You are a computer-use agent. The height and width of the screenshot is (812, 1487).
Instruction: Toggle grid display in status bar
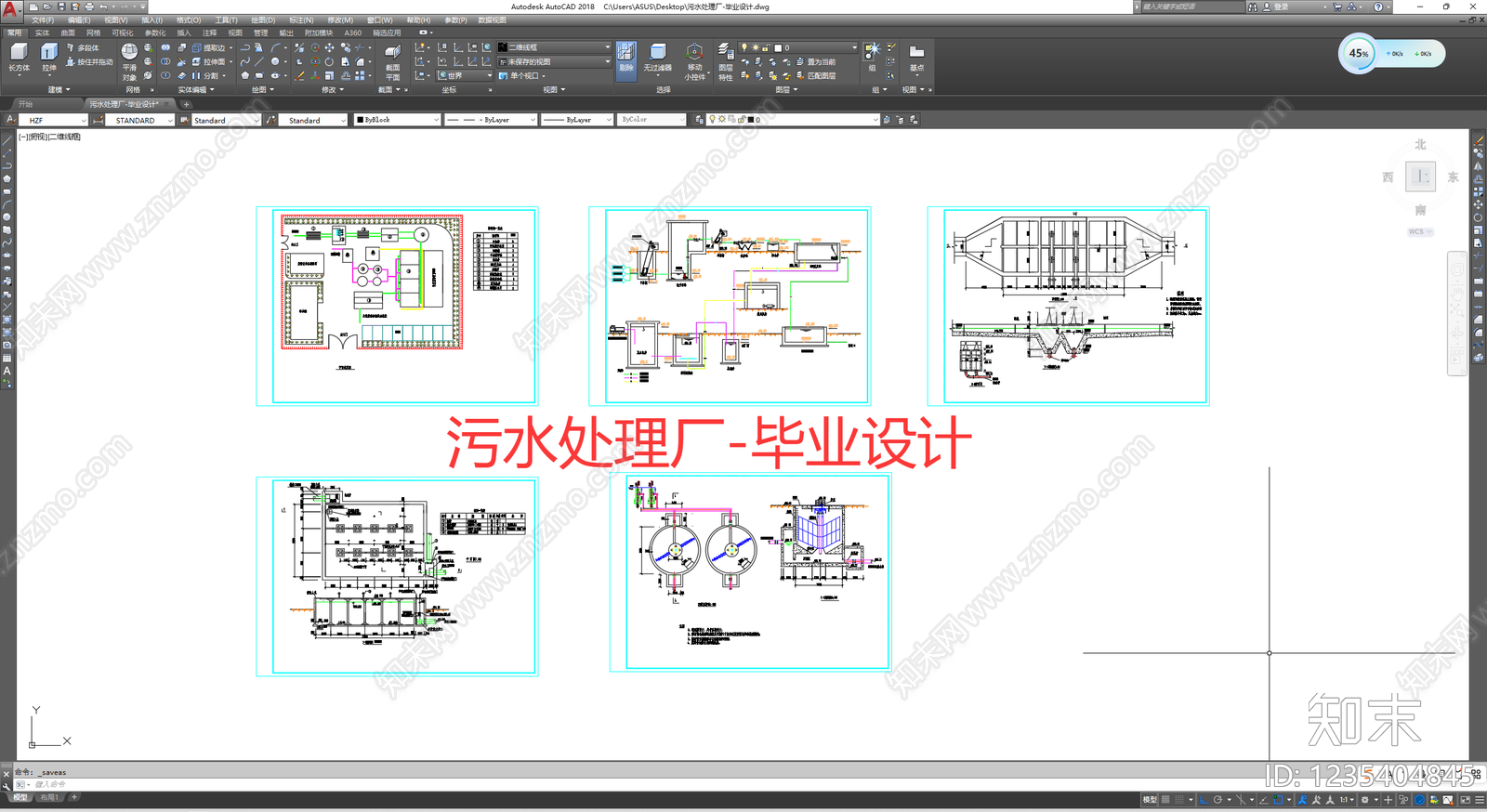pos(1165,799)
